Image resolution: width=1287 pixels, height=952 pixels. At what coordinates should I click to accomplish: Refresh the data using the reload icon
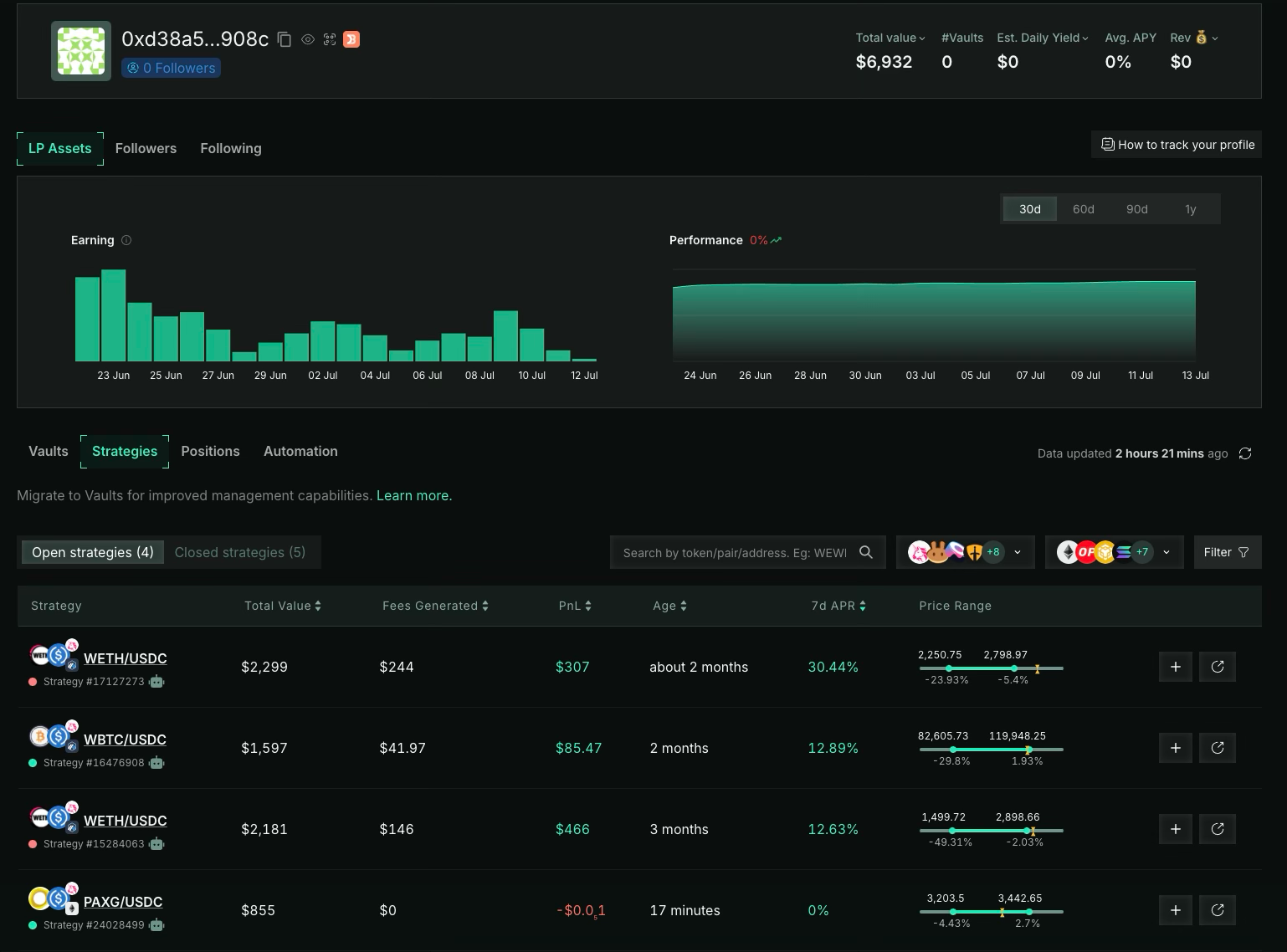pos(1245,453)
